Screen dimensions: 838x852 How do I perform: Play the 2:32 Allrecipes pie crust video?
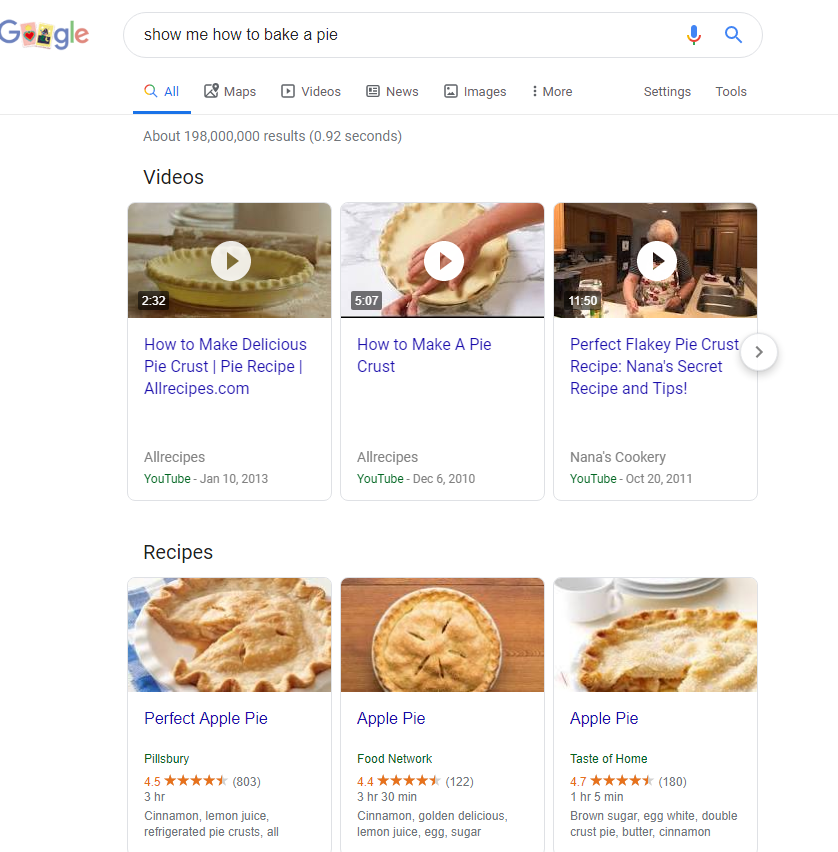229,260
